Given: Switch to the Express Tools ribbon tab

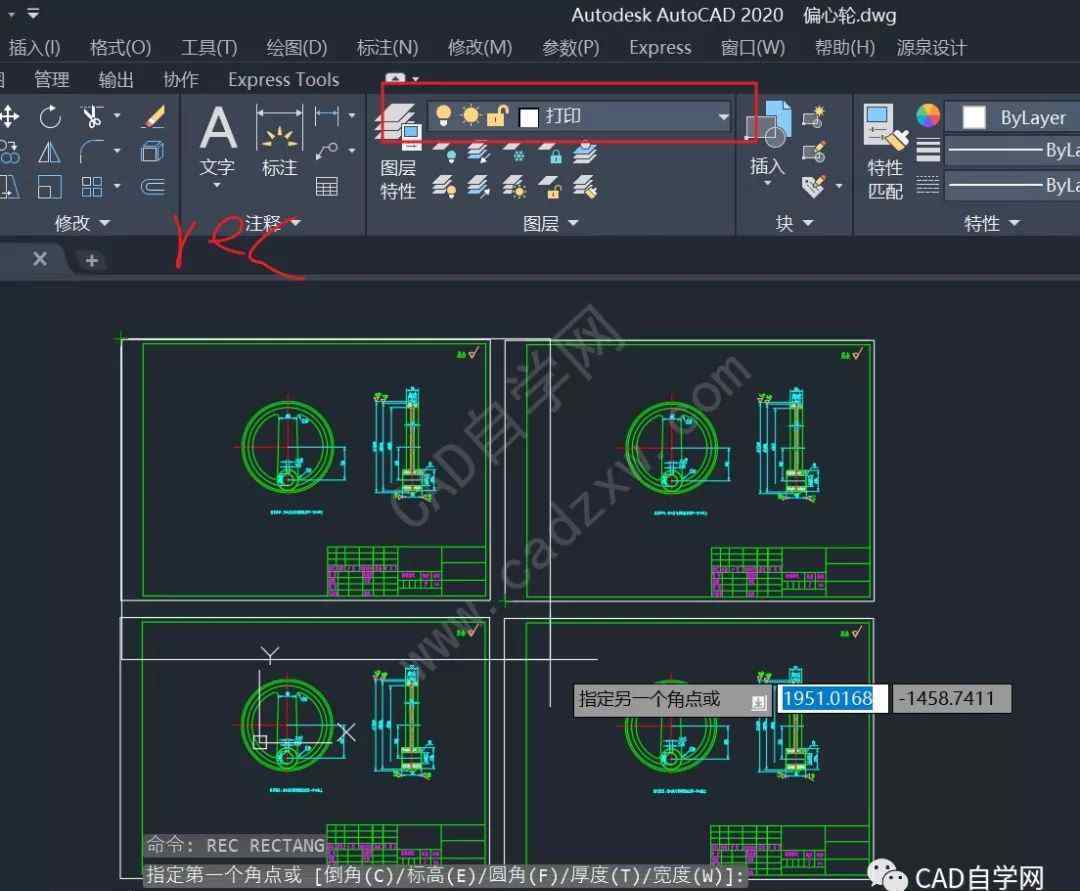Looking at the screenshot, I should (x=283, y=80).
